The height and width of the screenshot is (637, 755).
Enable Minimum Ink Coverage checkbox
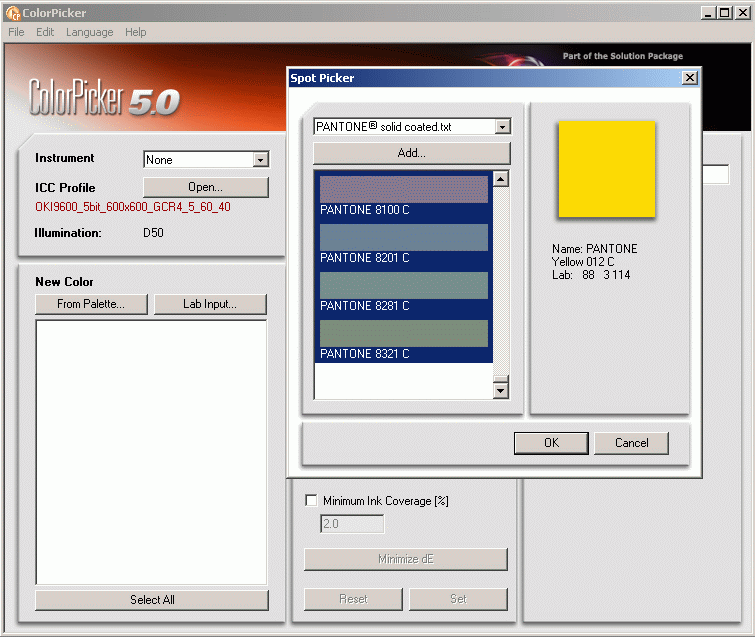pos(311,500)
